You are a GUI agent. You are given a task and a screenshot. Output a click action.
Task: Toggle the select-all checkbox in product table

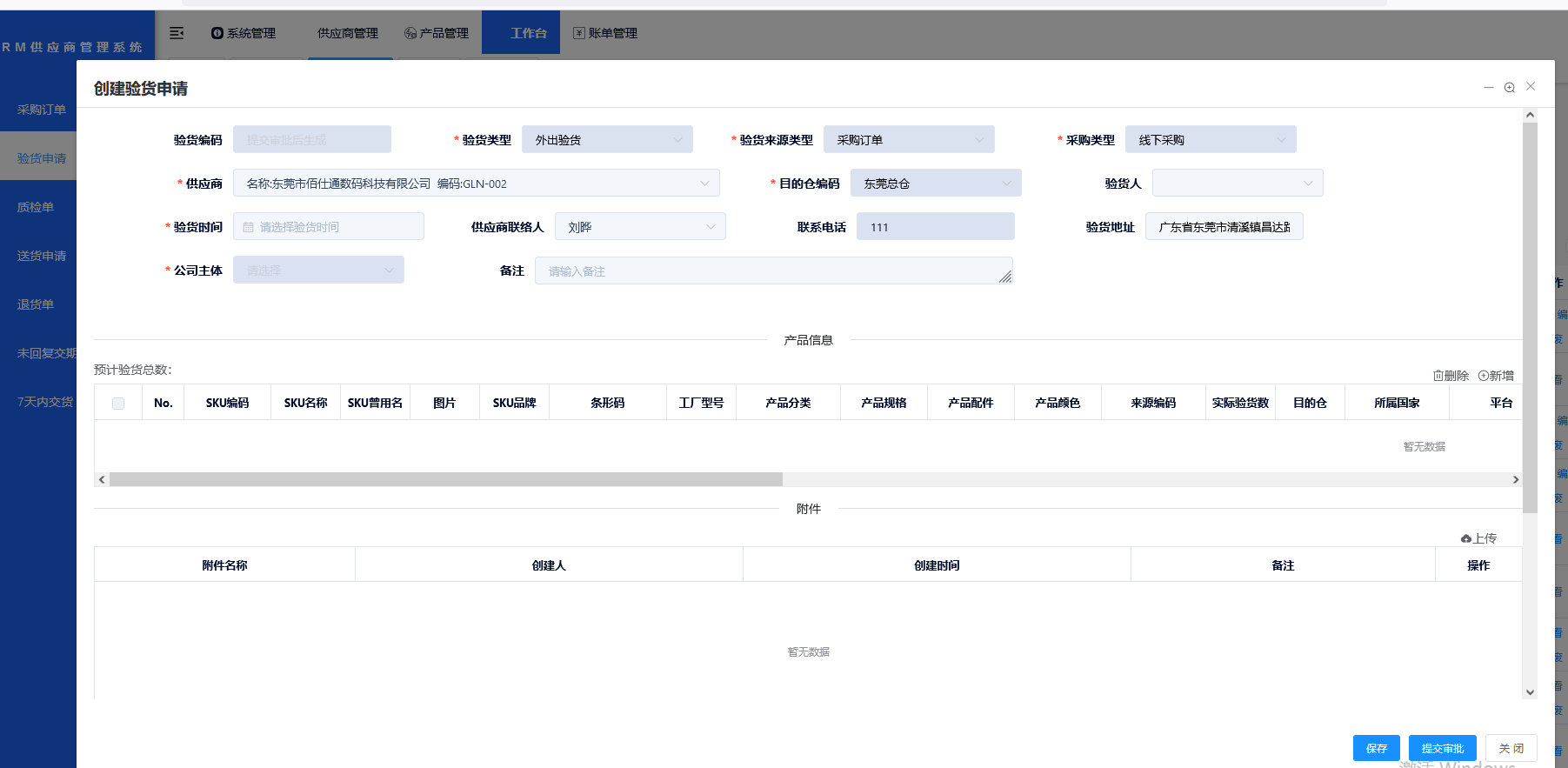tap(118, 403)
